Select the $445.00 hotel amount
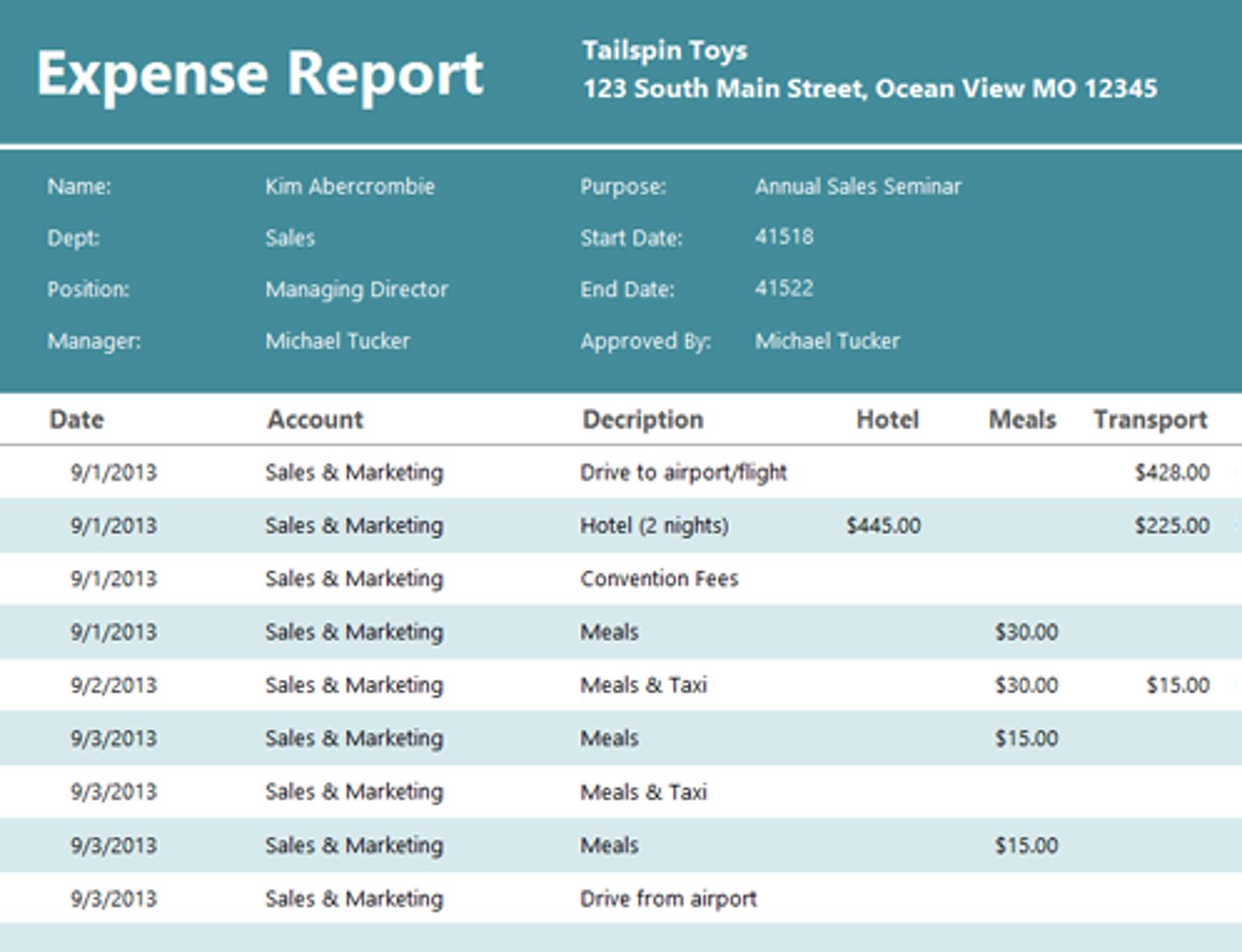This screenshot has height=952, width=1242. tap(882, 526)
